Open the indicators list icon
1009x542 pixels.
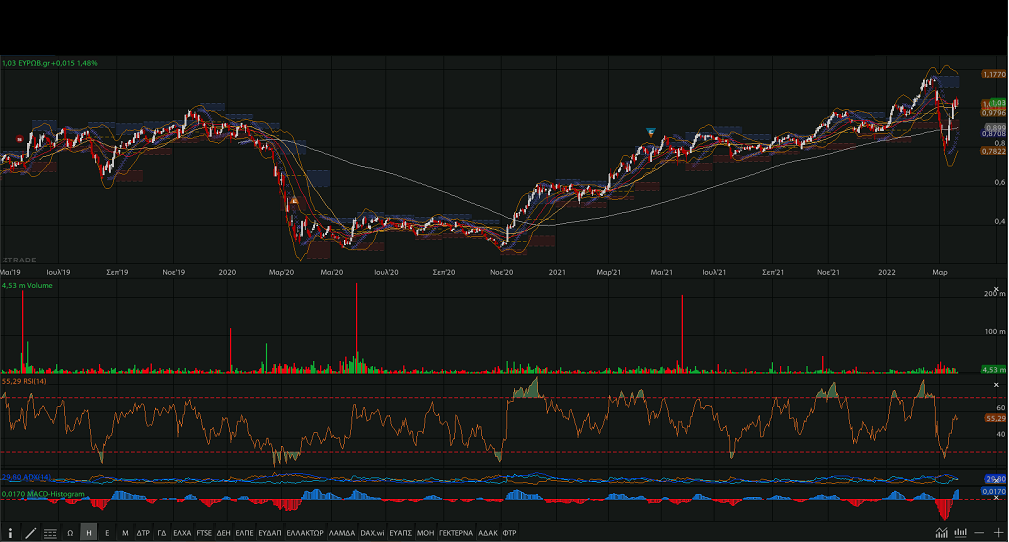click(50, 533)
